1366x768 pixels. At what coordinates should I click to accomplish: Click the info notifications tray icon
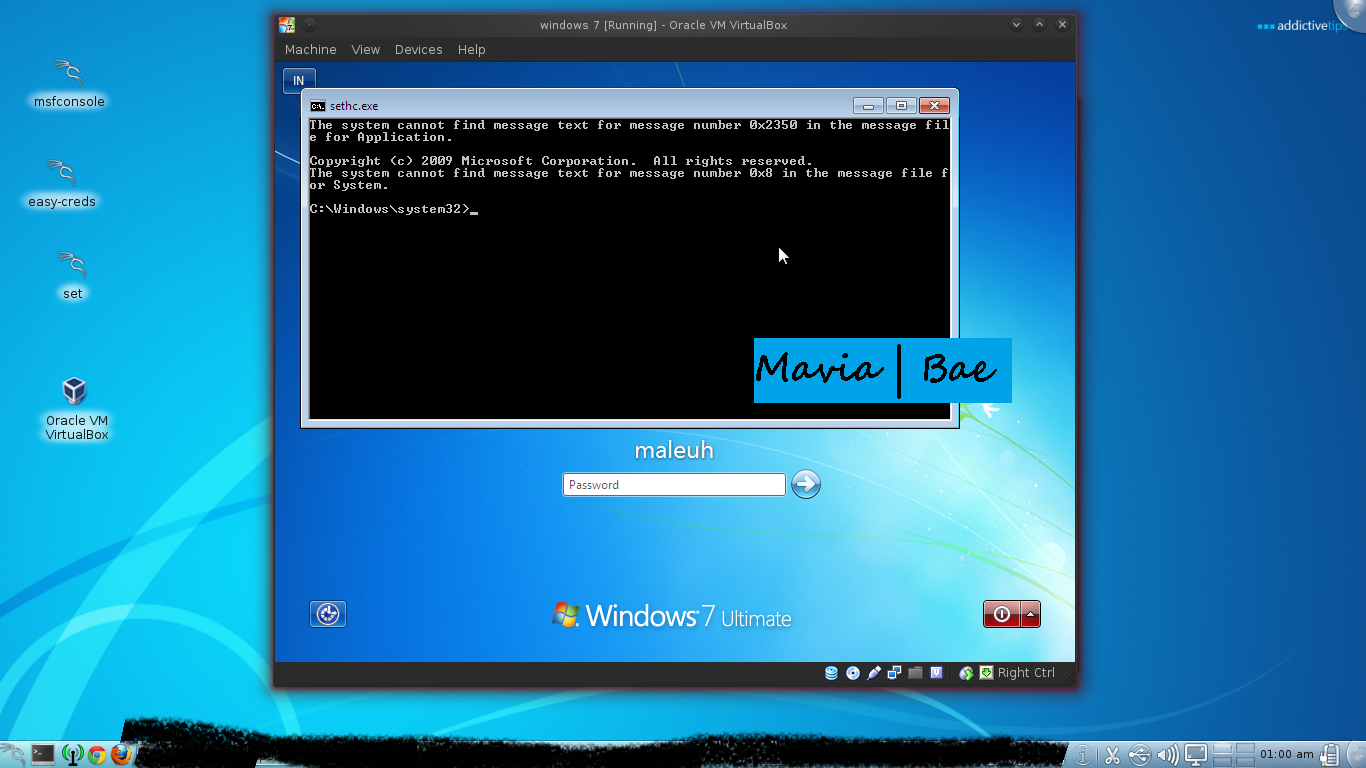(x=1084, y=754)
